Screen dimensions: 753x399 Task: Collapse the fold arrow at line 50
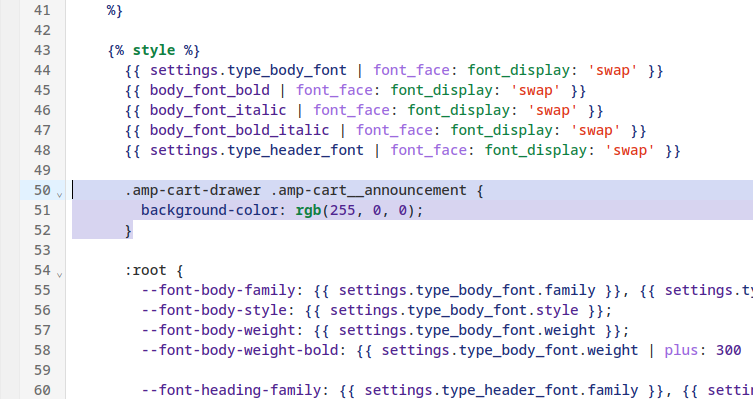coord(60,195)
